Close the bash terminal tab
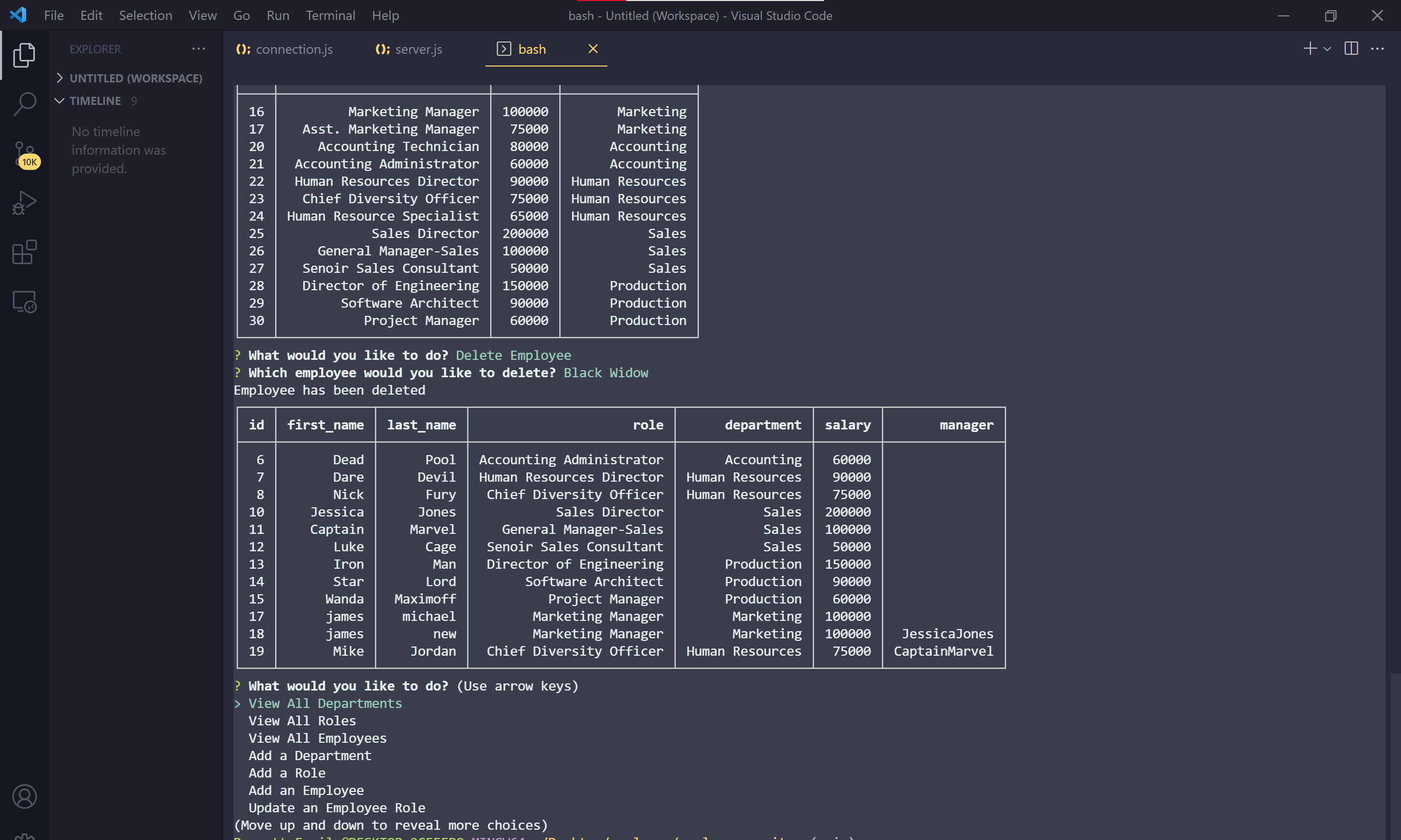Image resolution: width=1401 pixels, height=840 pixels. point(592,49)
